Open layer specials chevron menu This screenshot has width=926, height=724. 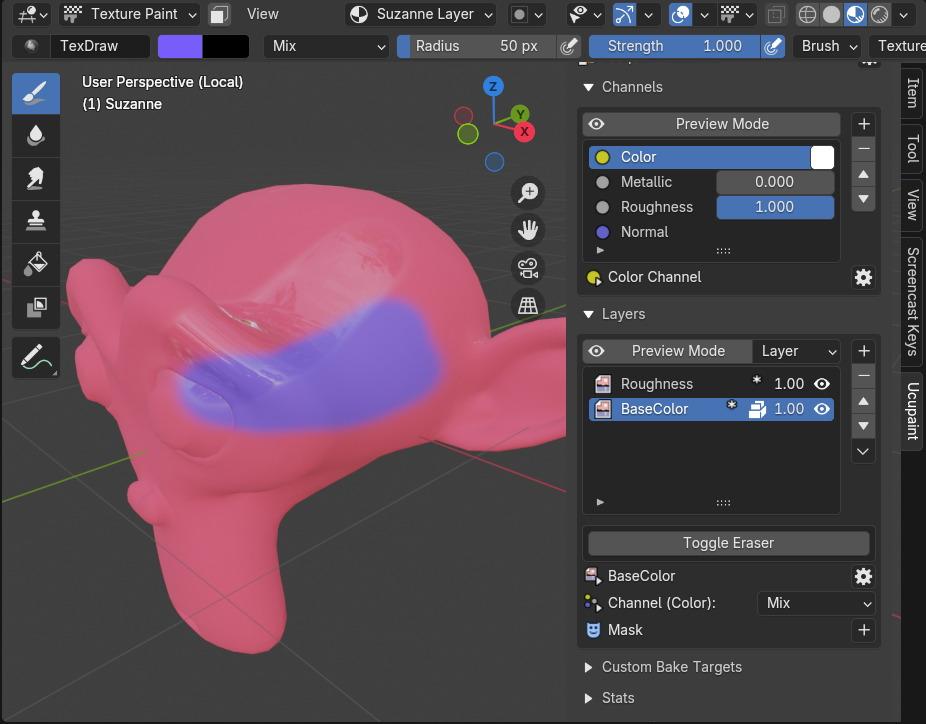click(863, 451)
